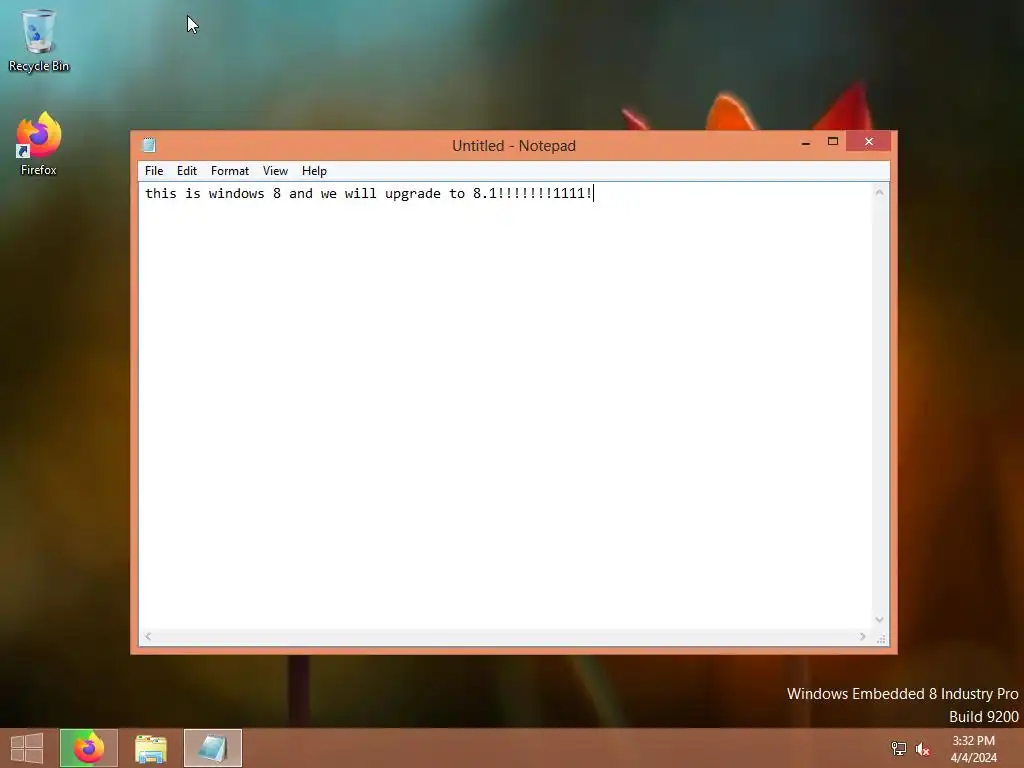Viewport: 1024px width, 768px height.
Task: Open File Explorer from the taskbar
Action: (151, 748)
